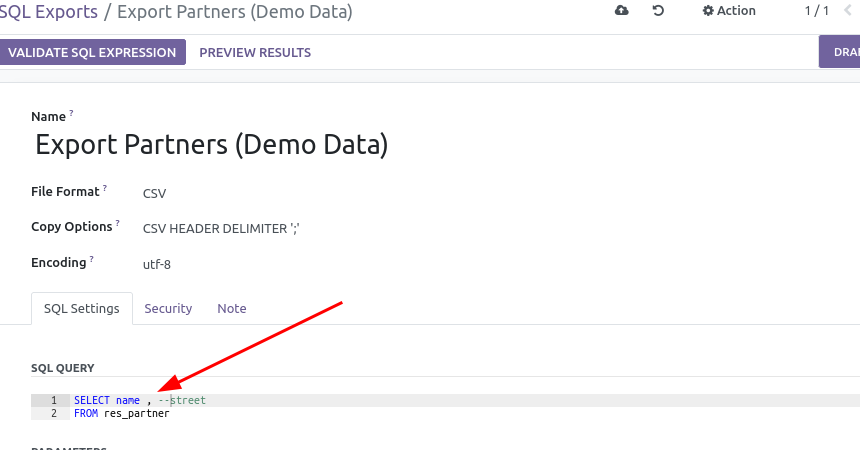Viewport: 860px width, 450px height.
Task: Click line 1 of SQL query editor
Action: pos(466,400)
